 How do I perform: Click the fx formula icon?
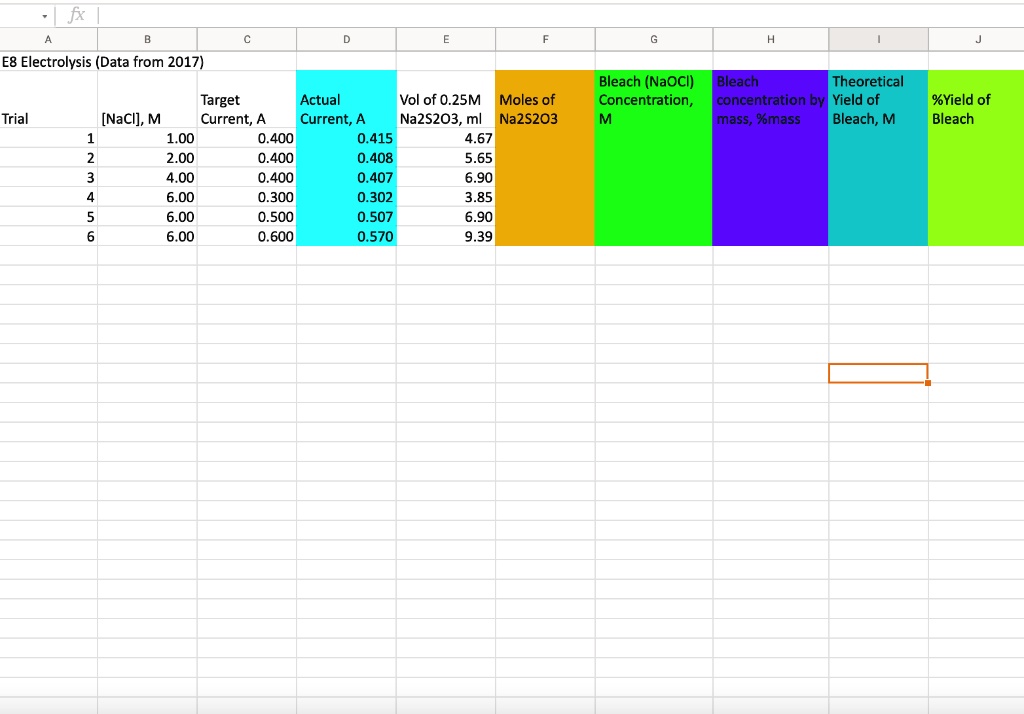point(77,14)
